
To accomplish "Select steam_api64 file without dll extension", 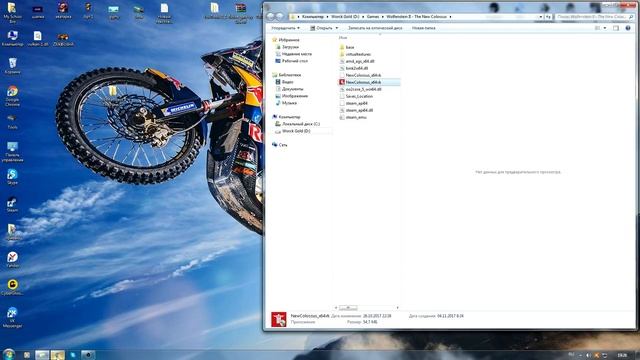I will pyautogui.click(x=356, y=103).
